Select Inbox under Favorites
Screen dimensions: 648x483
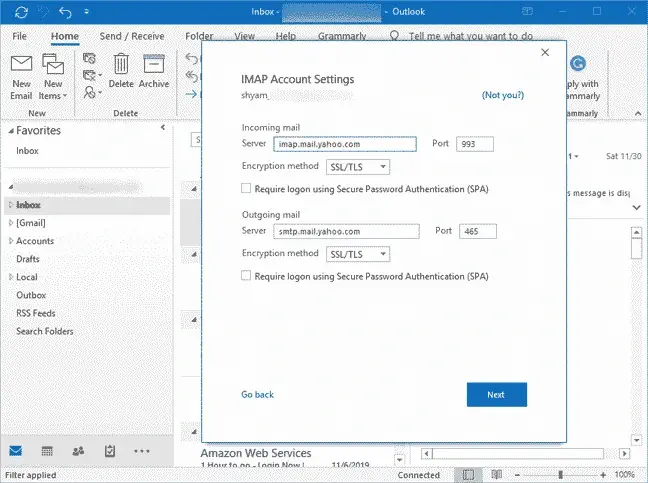click(27, 151)
